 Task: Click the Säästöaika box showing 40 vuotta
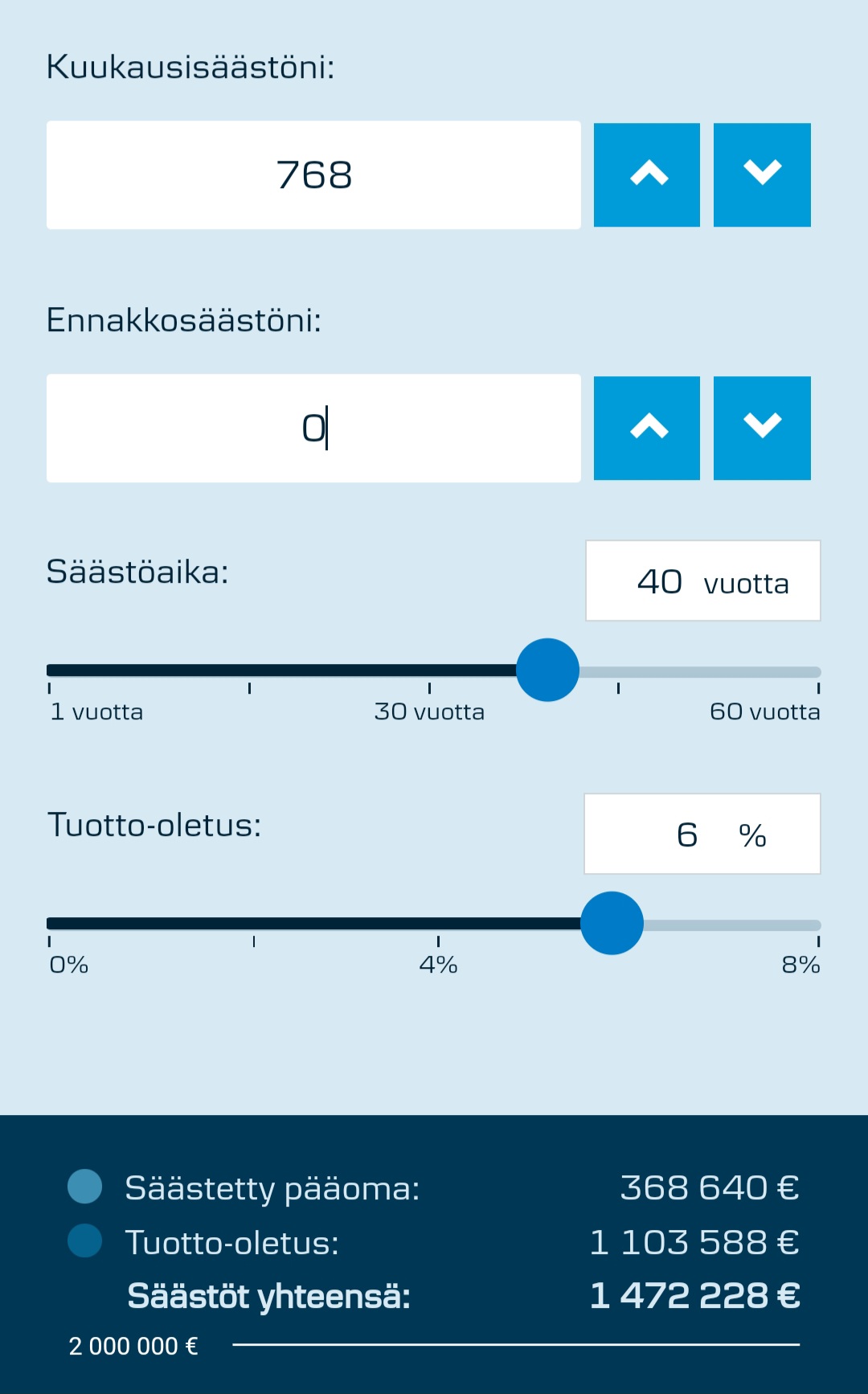tap(702, 580)
